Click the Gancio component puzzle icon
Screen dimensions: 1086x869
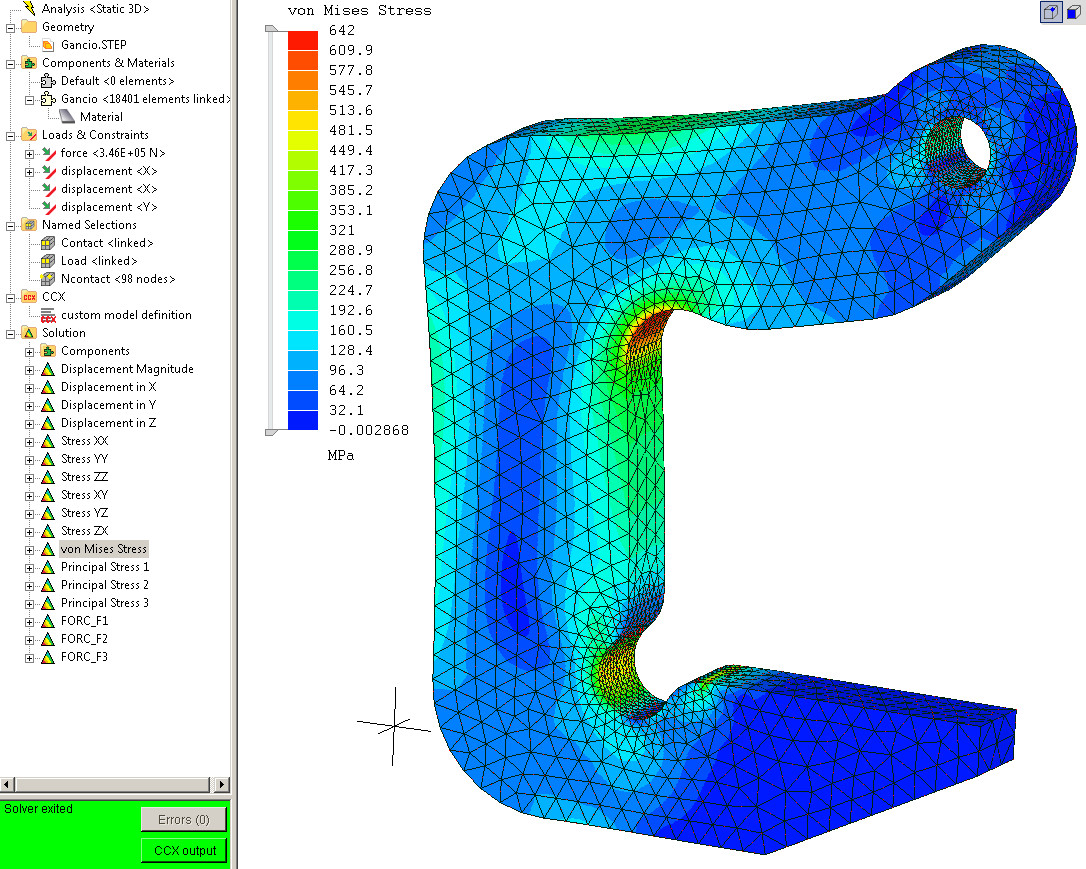pos(48,99)
